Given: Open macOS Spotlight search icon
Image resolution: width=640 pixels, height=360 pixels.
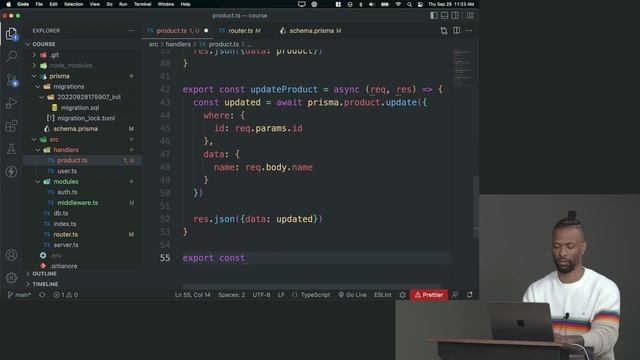Looking at the screenshot, I should [x=409, y=4].
